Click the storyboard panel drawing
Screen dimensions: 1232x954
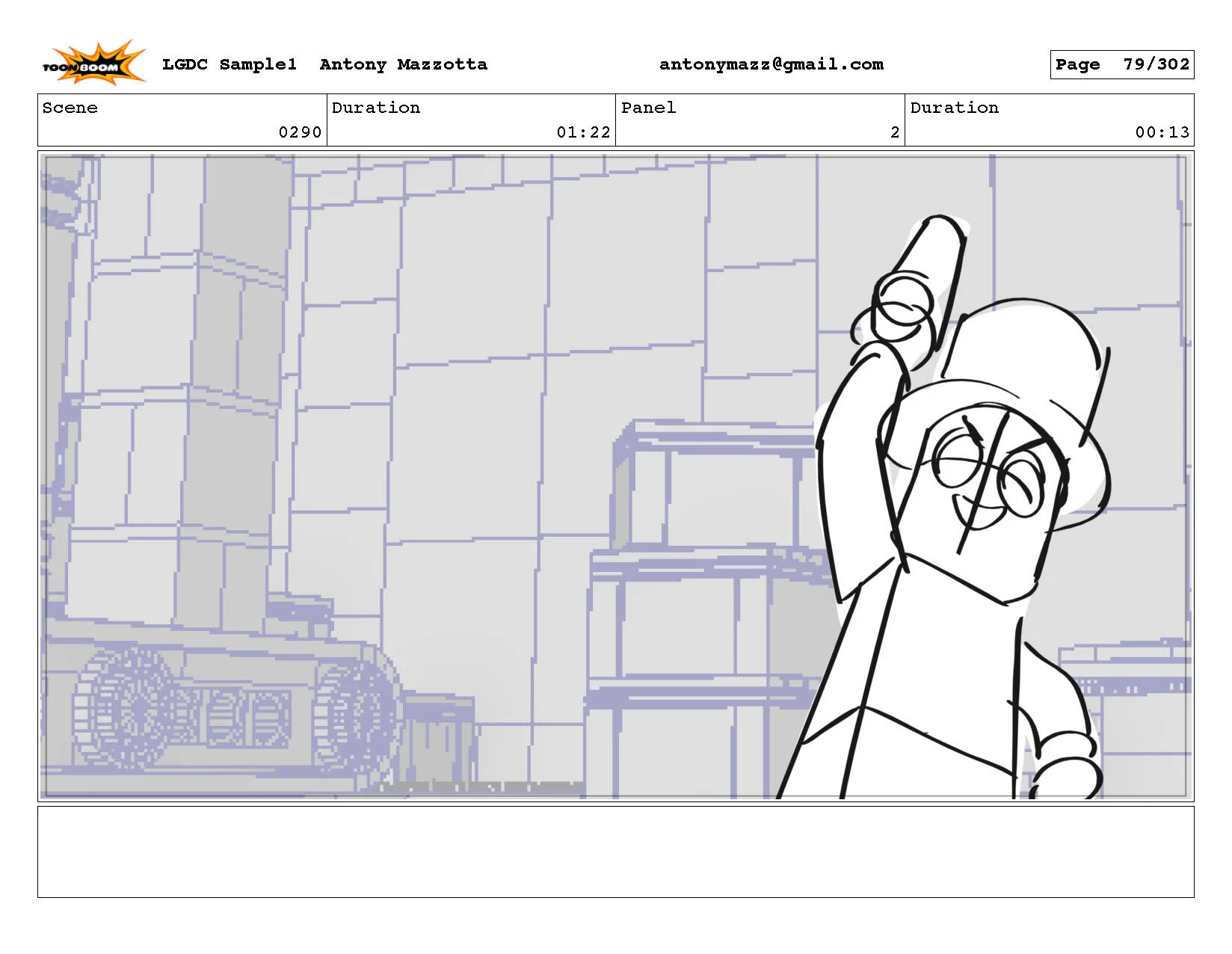[x=616, y=476]
